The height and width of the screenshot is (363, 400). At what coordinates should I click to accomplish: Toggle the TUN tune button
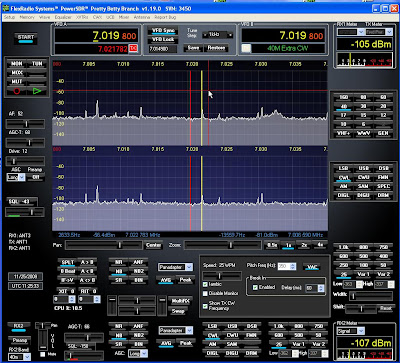coord(37,64)
